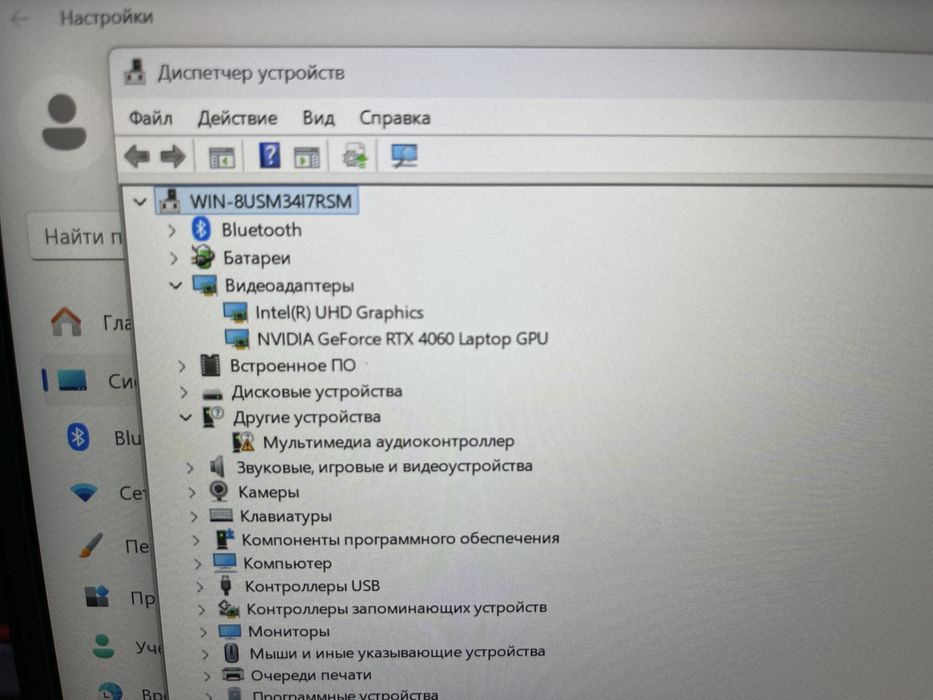Image resolution: width=933 pixels, height=700 pixels.
Task: Click the NVIDIA GeForce RTX 4060 device icon
Action: (237, 339)
